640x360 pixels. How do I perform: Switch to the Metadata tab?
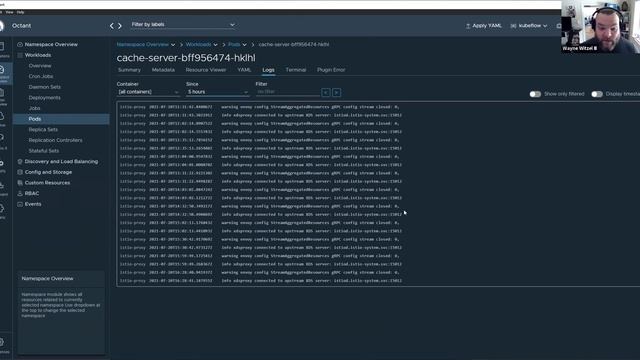pos(163,70)
